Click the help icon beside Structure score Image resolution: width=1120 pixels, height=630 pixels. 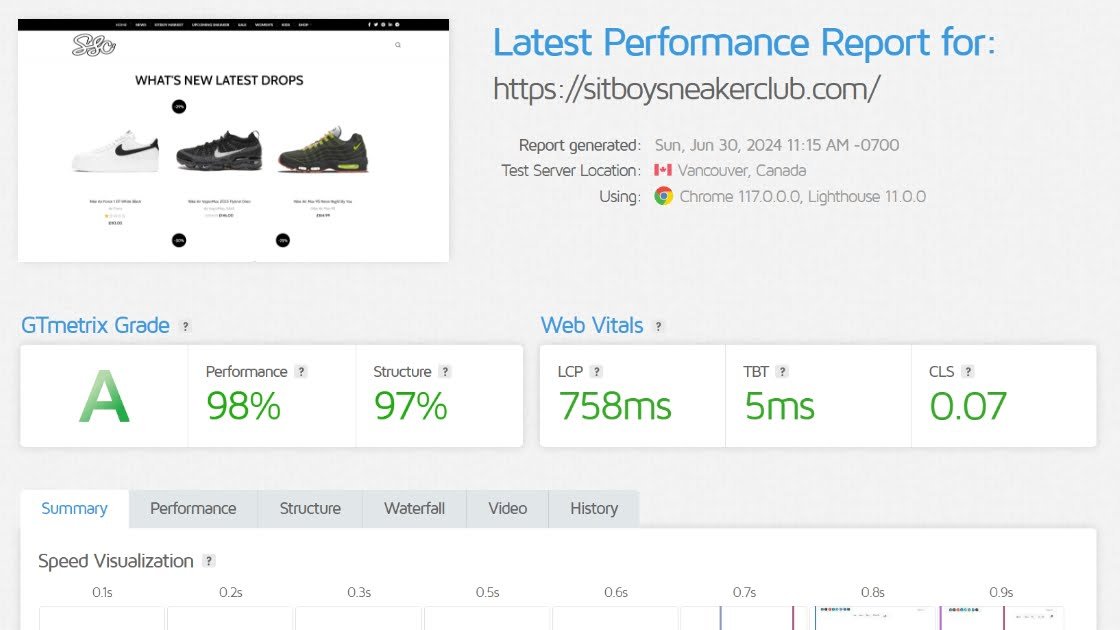445,372
